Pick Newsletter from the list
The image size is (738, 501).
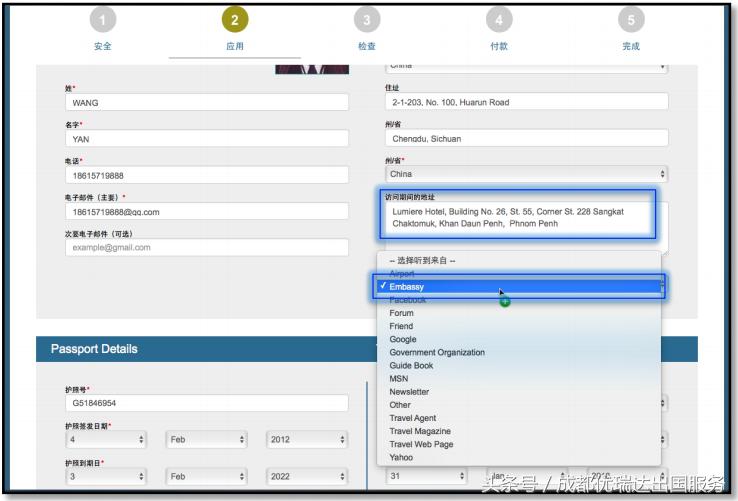pyautogui.click(x=519, y=392)
